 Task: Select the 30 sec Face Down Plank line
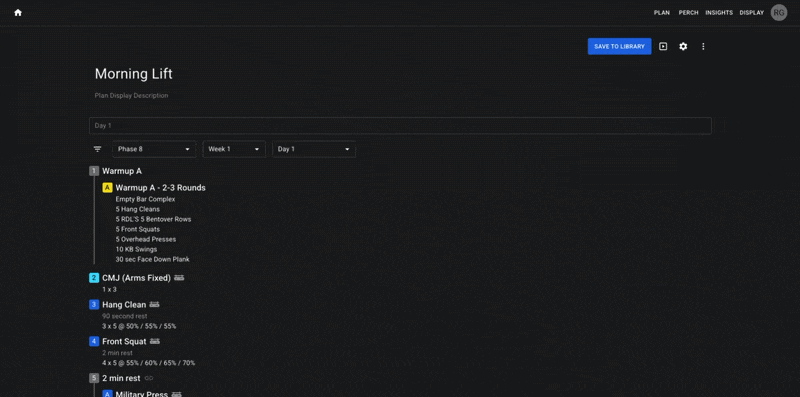pos(152,259)
